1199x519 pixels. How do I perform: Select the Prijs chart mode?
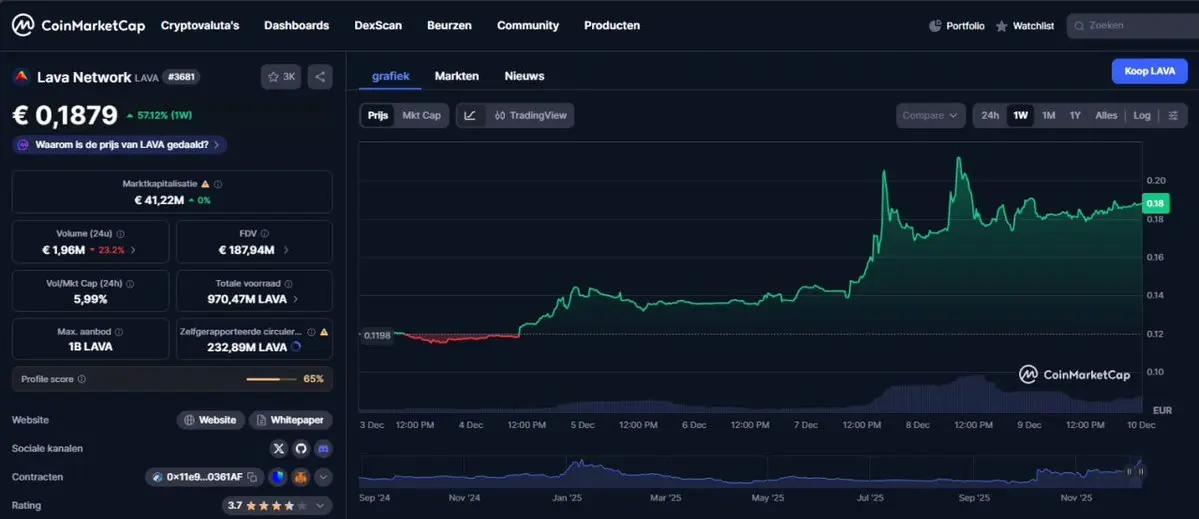coord(378,115)
